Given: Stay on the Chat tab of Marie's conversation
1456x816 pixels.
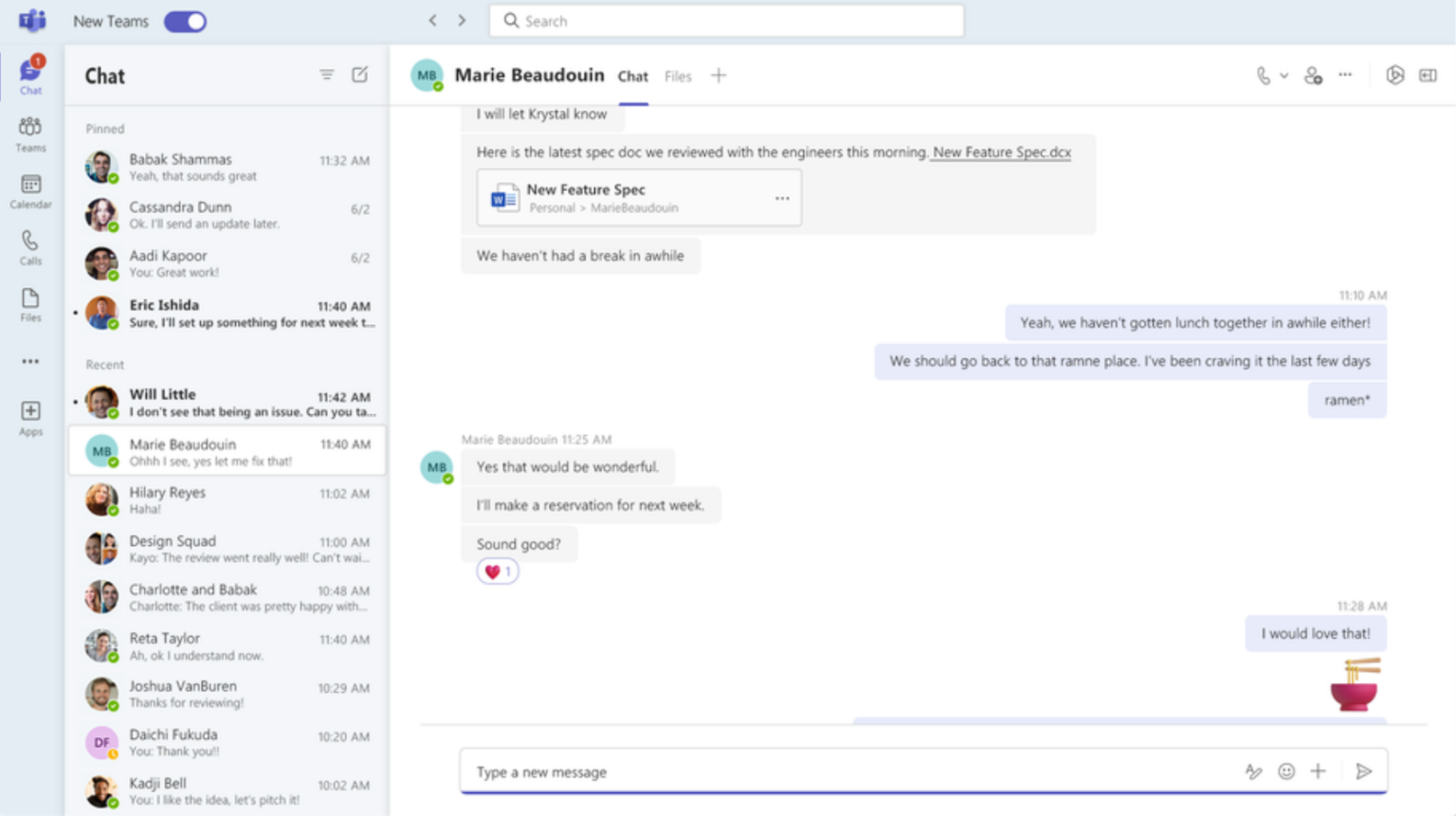Looking at the screenshot, I should tap(632, 76).
